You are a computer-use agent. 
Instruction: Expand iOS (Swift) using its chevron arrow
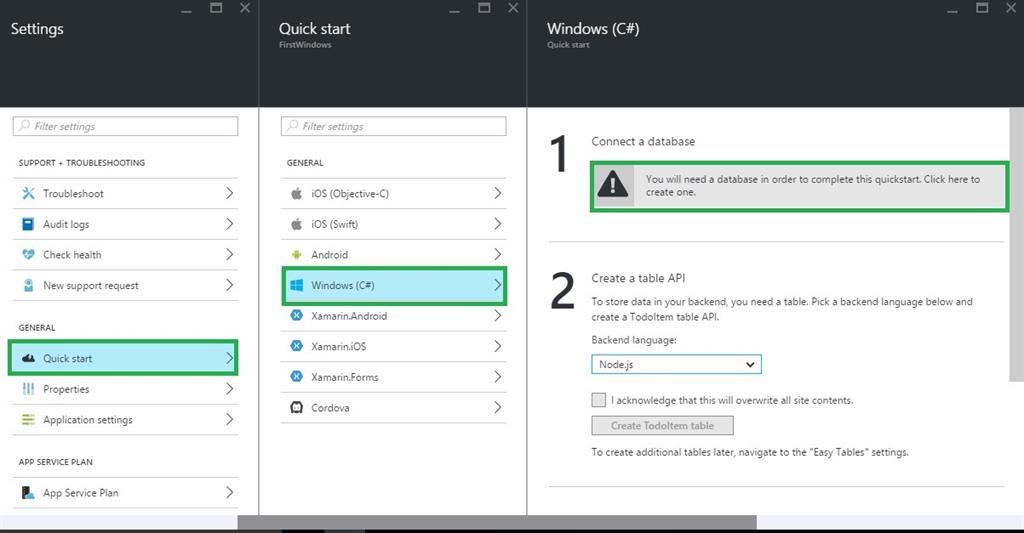pos(497,224)
